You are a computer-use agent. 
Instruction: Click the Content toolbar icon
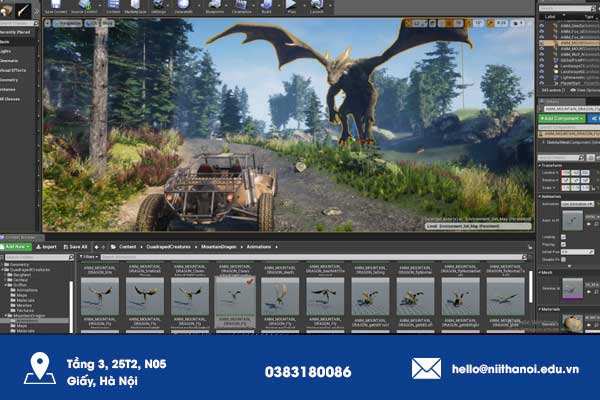113,5
